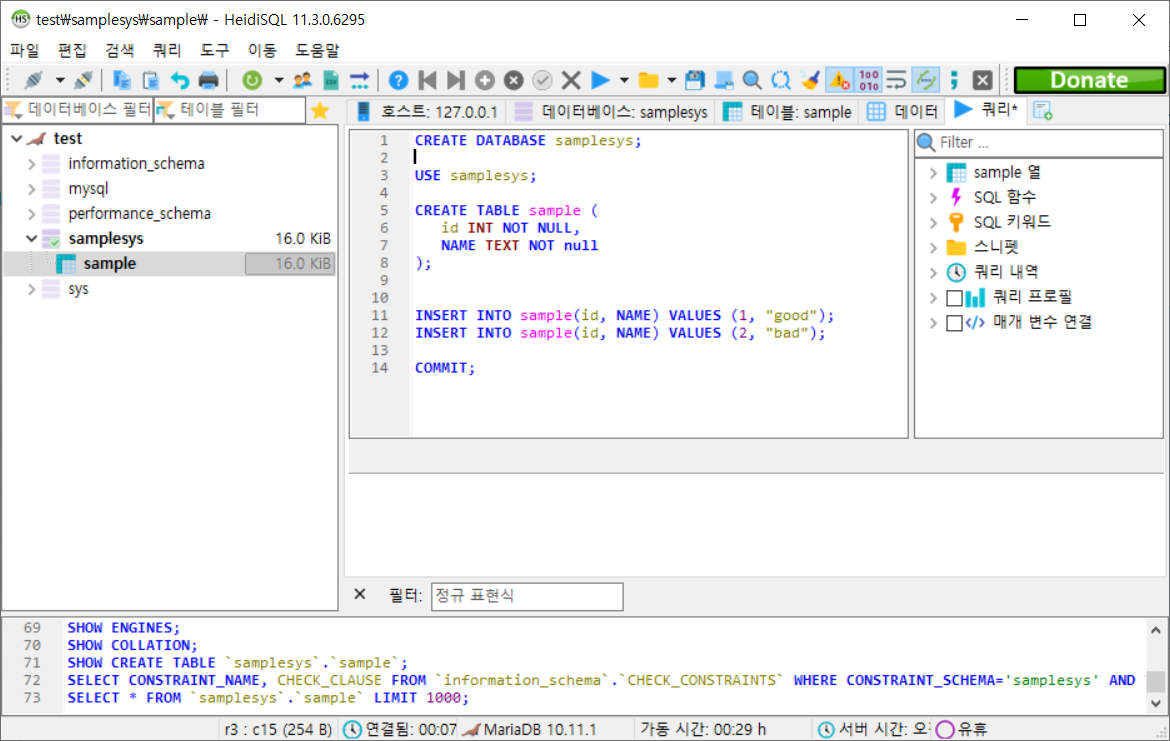This screenshot has height=741, width=1170.
Task: Open the 쿼리 menu
Action: [167, 50]
